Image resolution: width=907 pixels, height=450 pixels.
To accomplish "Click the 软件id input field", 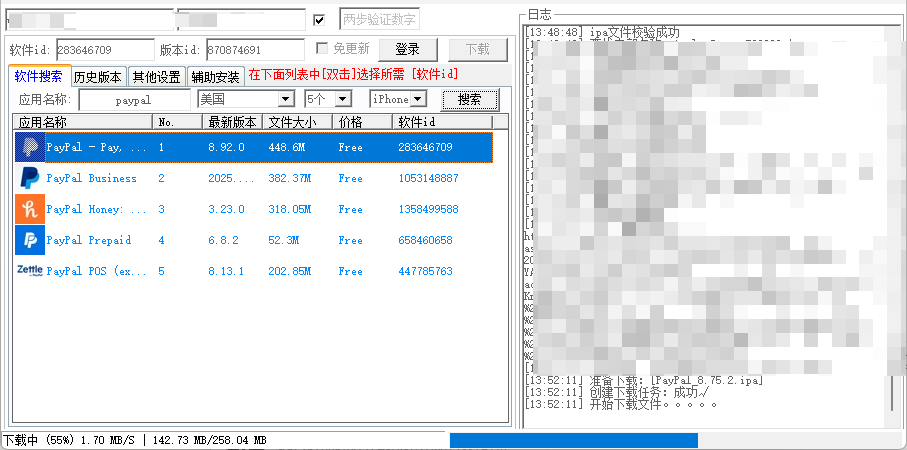I will [x=104, y=49].
